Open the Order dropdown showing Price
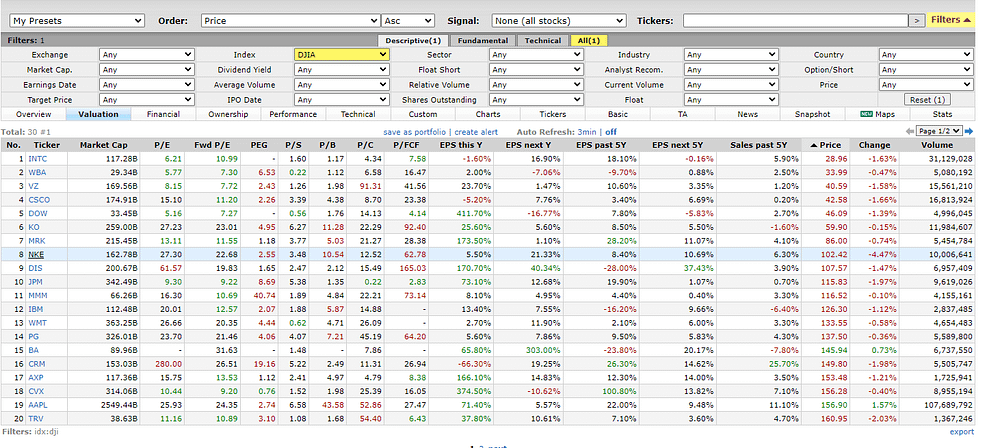The image size is (1000, 448). click(291, 21)
